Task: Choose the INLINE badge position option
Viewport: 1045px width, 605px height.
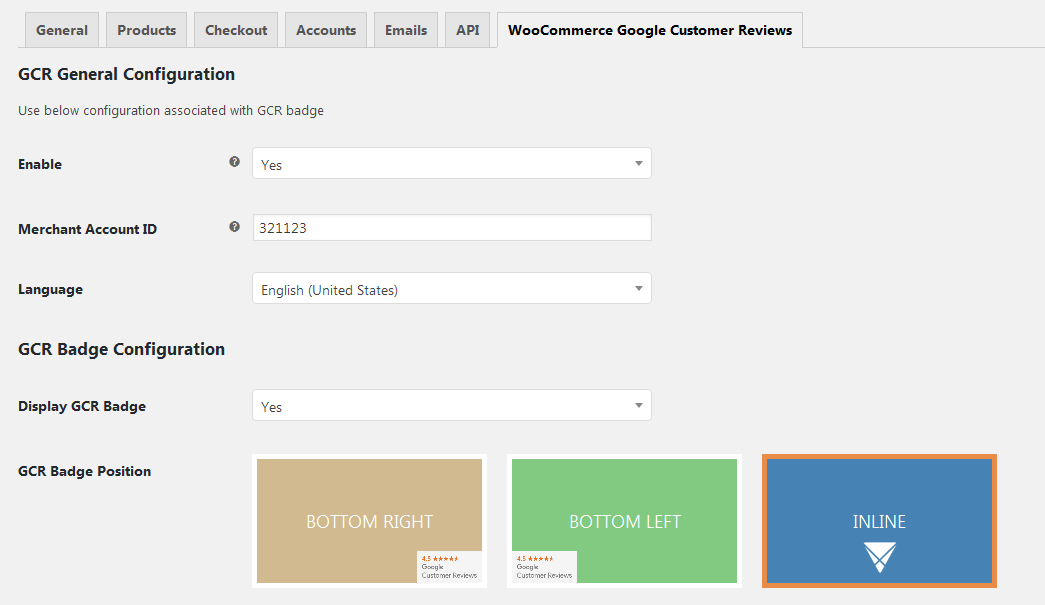Action: [x=879, y=520]
